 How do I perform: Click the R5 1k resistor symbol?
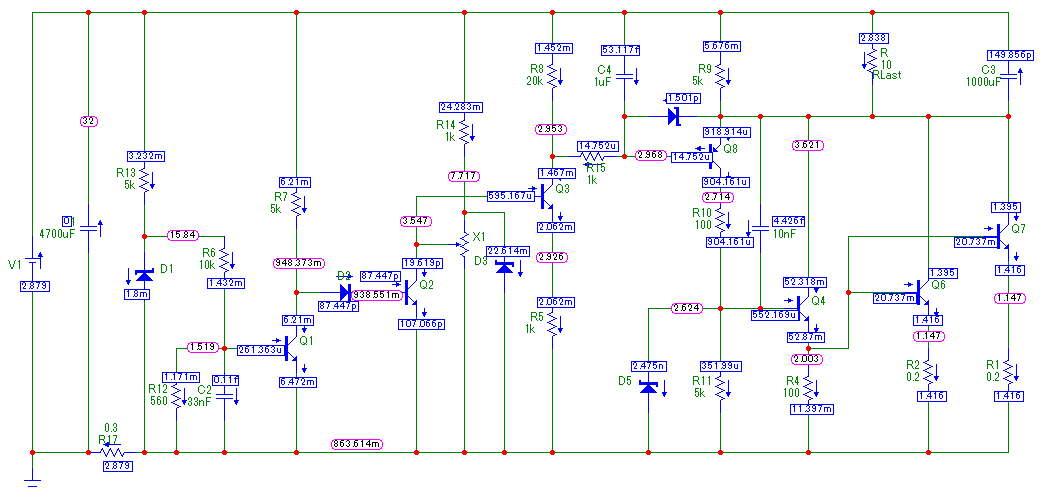pyautogui.click(x=552, y=323)
